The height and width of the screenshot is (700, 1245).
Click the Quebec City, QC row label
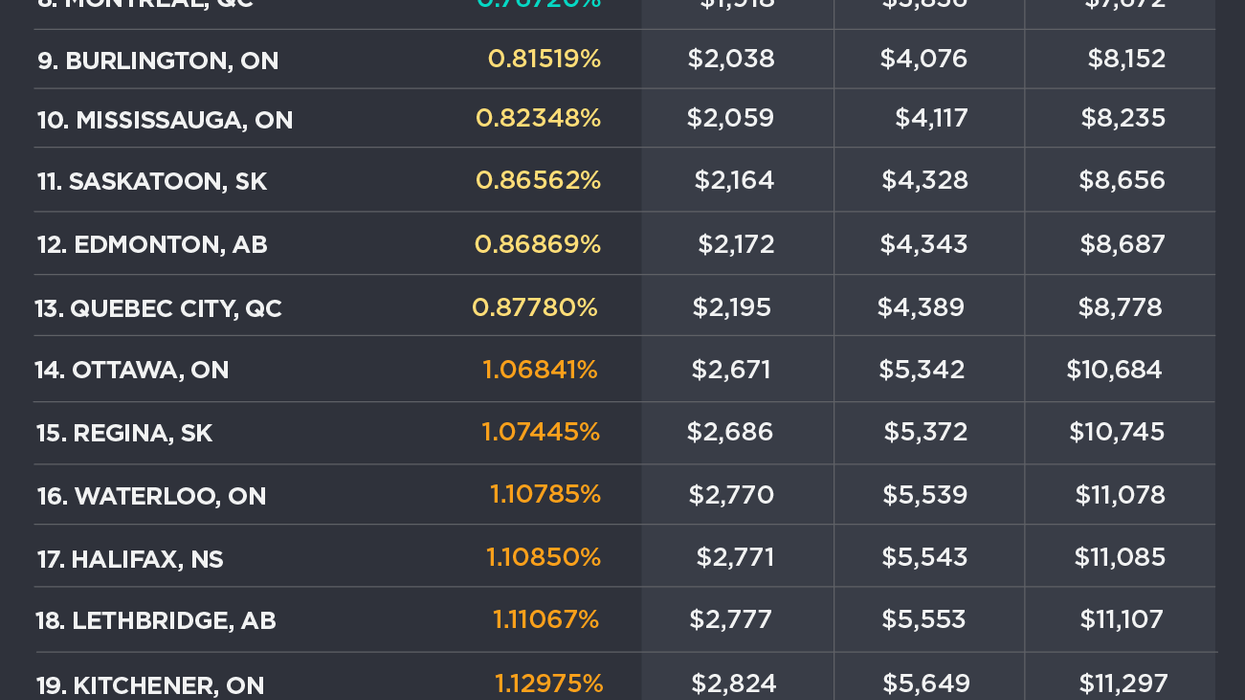pos(158,309)
